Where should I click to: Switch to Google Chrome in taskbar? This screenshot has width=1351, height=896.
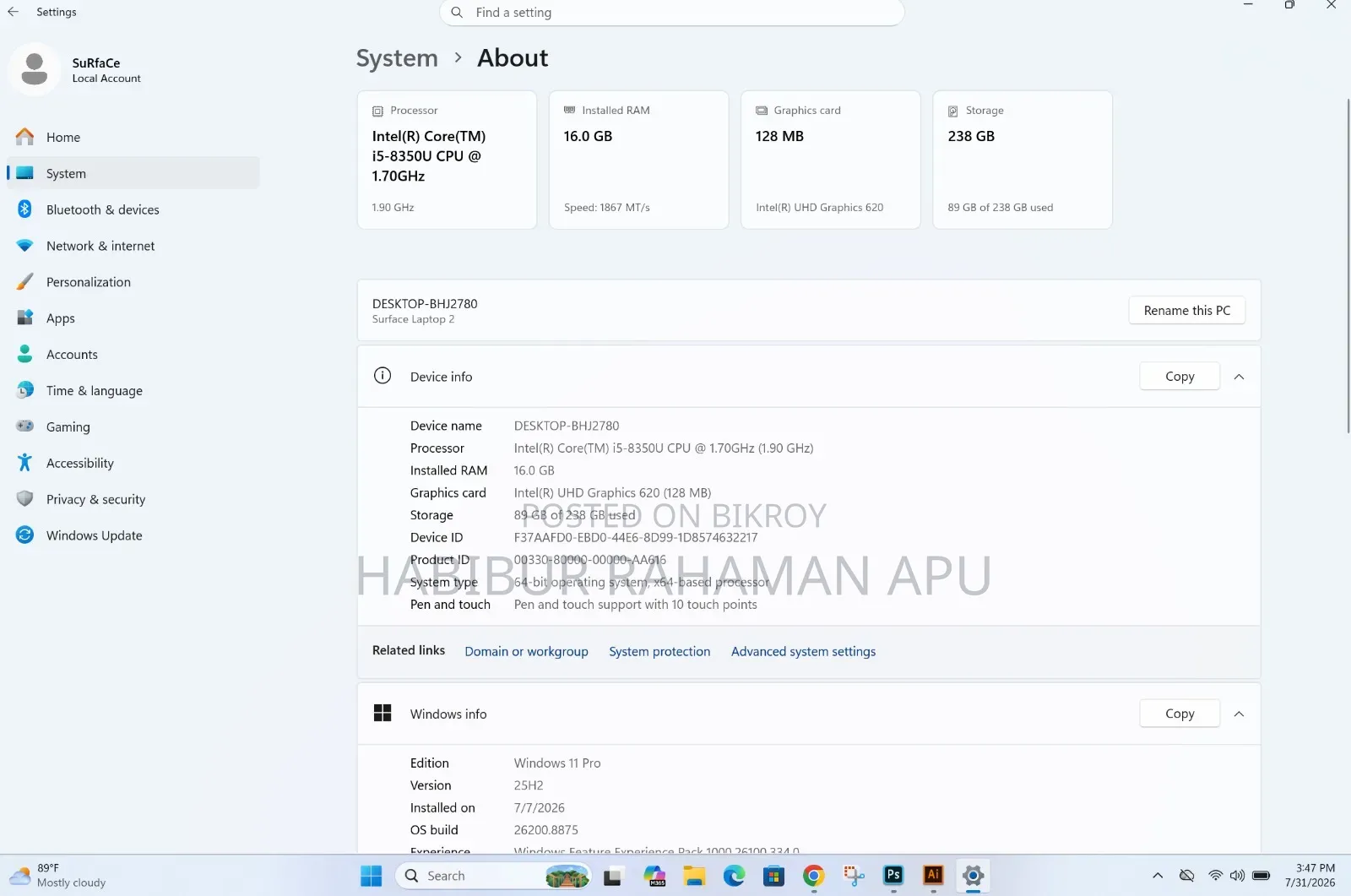(x=814, y=876)
